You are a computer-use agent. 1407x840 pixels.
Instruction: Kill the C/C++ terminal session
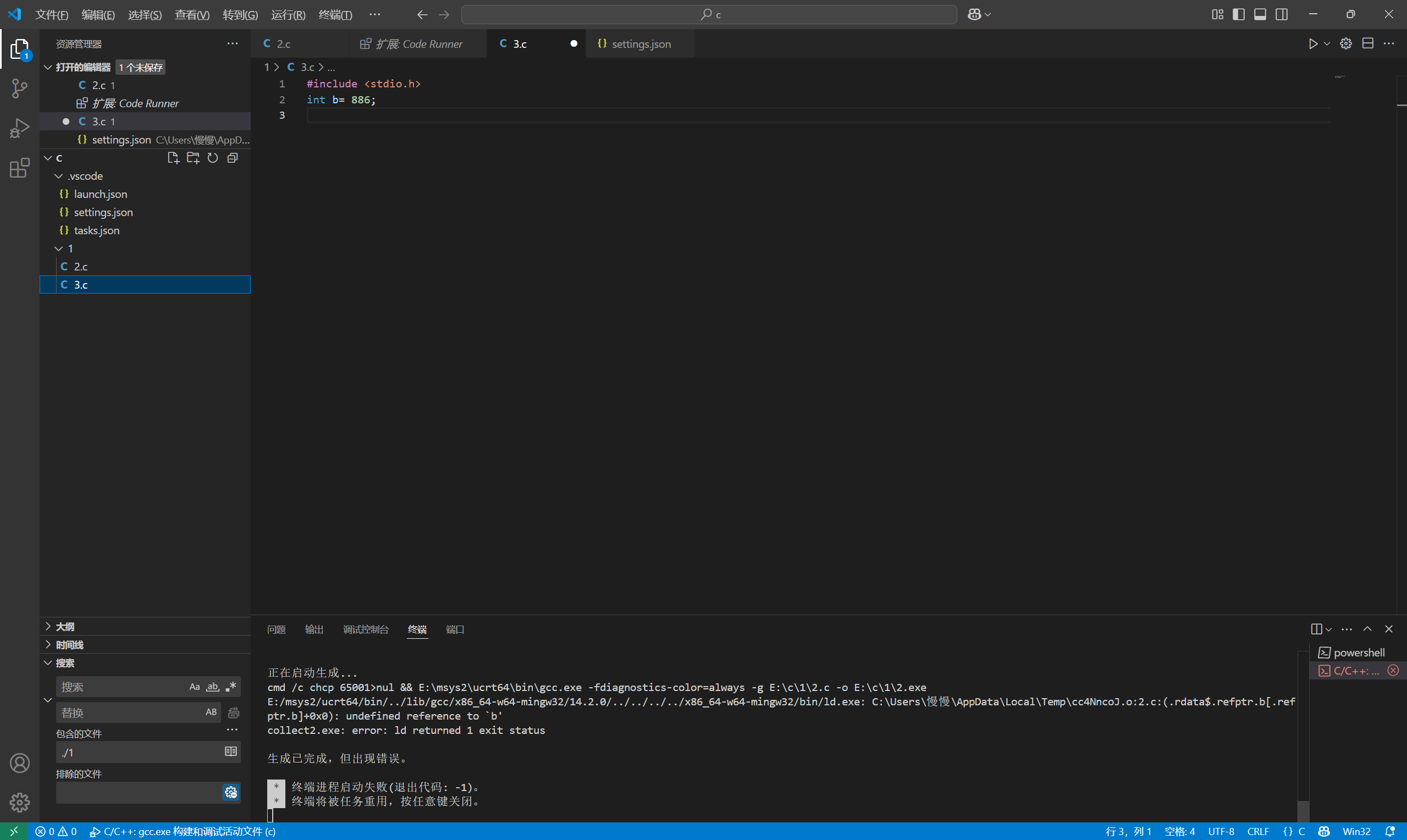tap(1393, 671)
